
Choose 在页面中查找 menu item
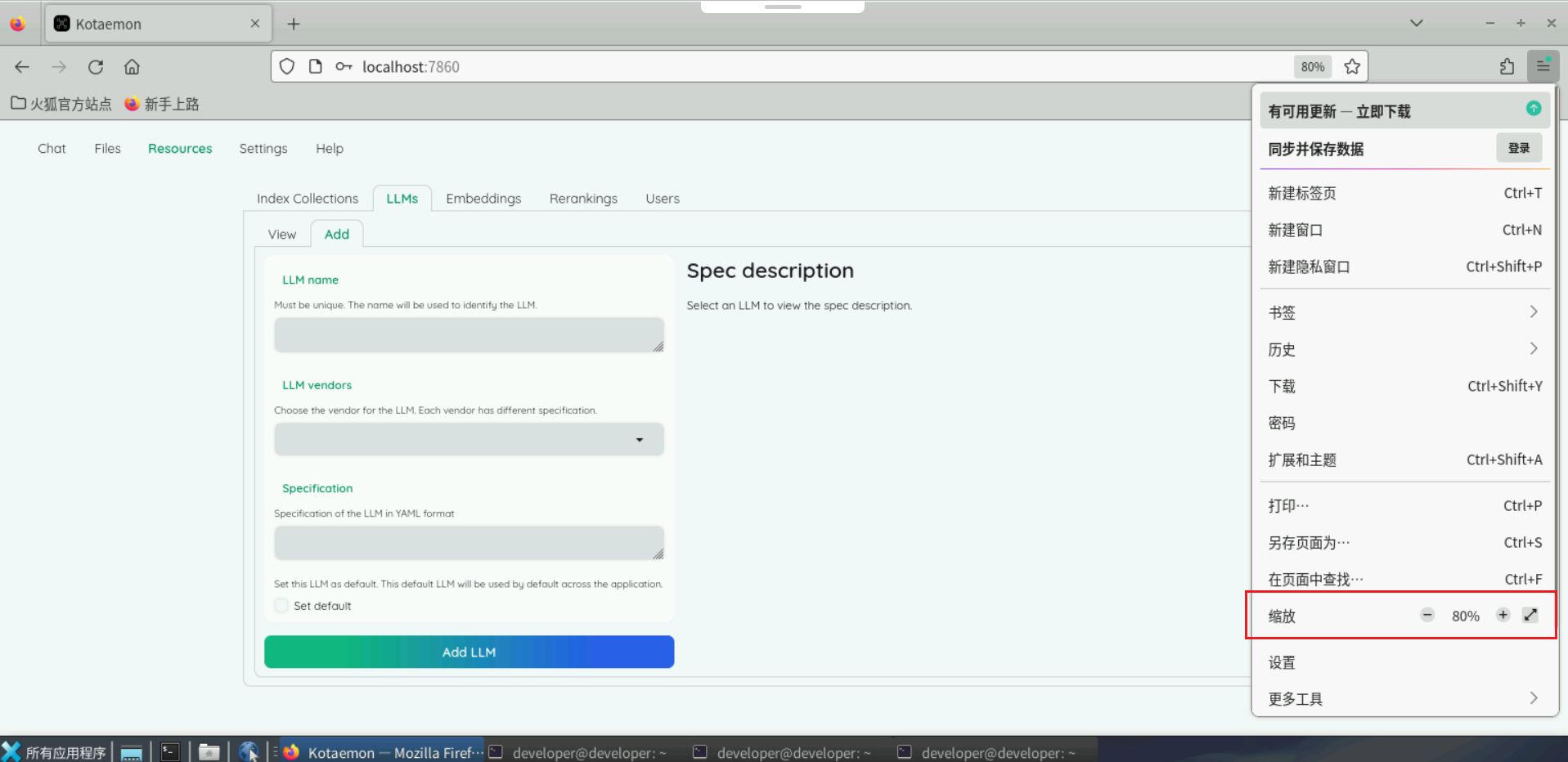[1404, 579]
